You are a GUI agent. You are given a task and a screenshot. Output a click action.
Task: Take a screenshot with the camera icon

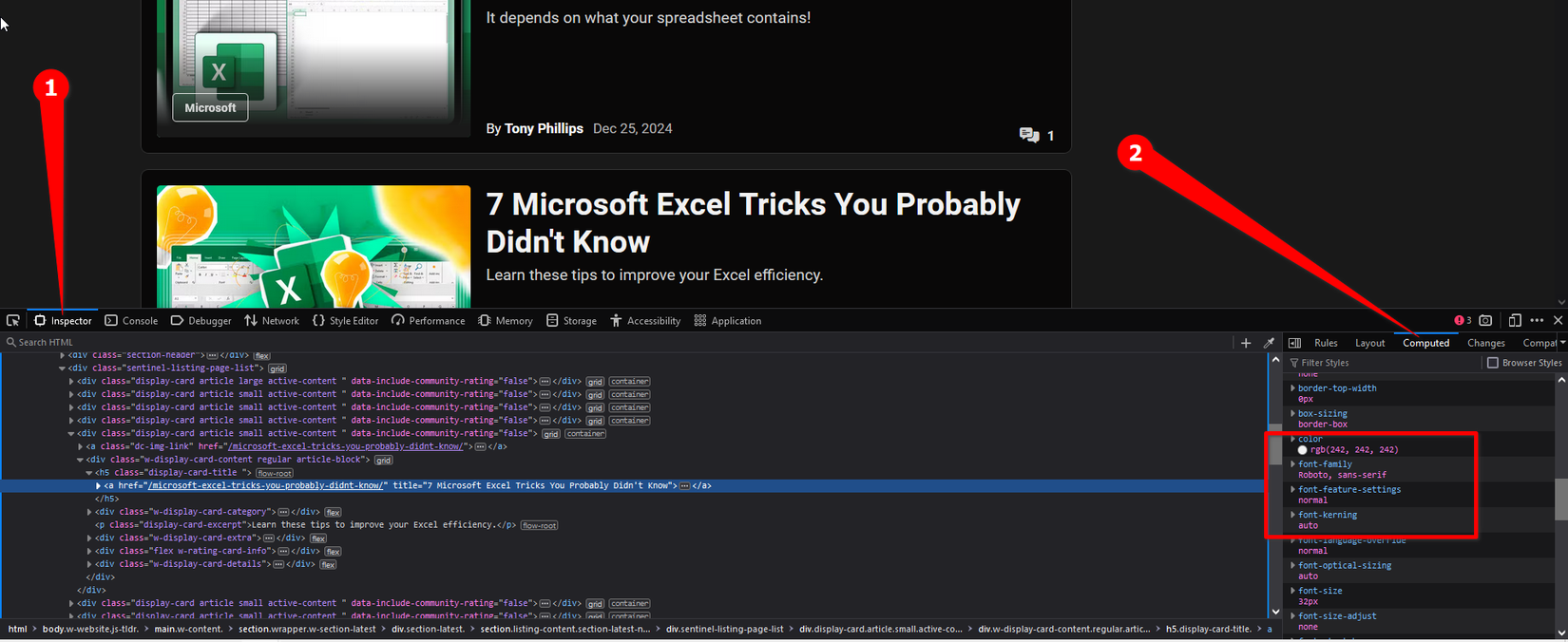[1485, 321]
